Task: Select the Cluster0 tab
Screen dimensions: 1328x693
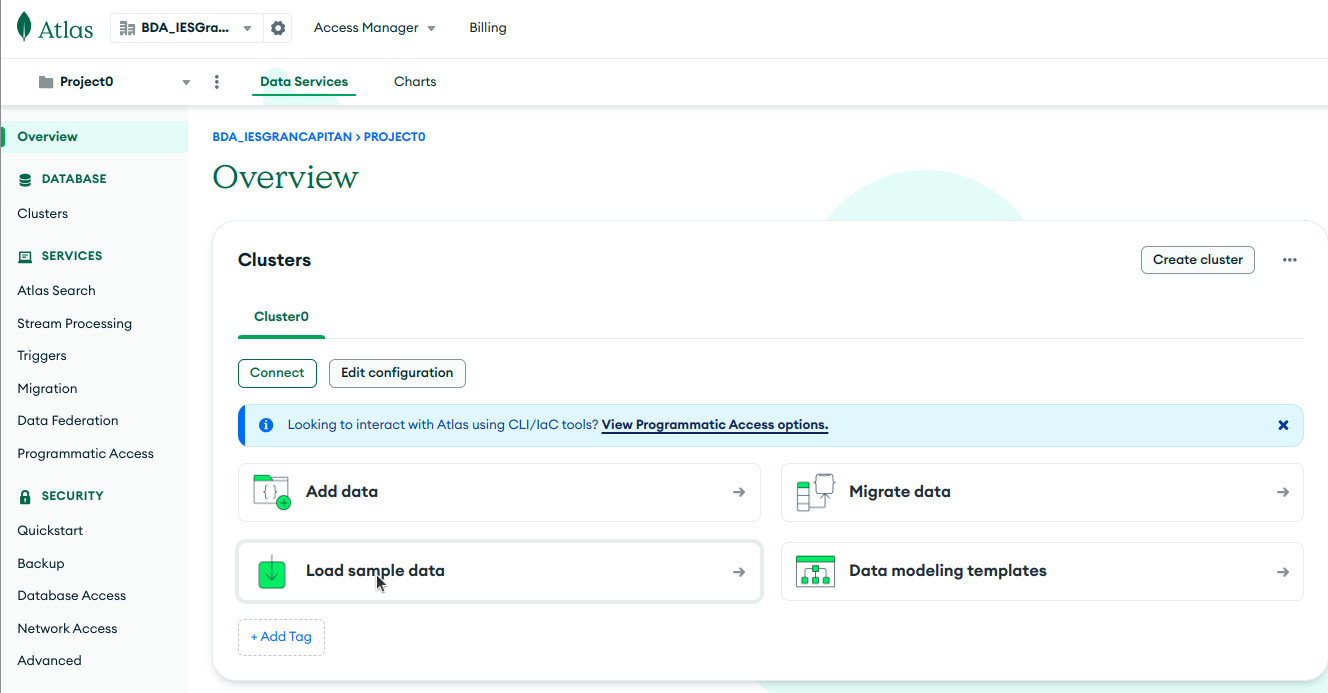Action: tap(281, 317)
